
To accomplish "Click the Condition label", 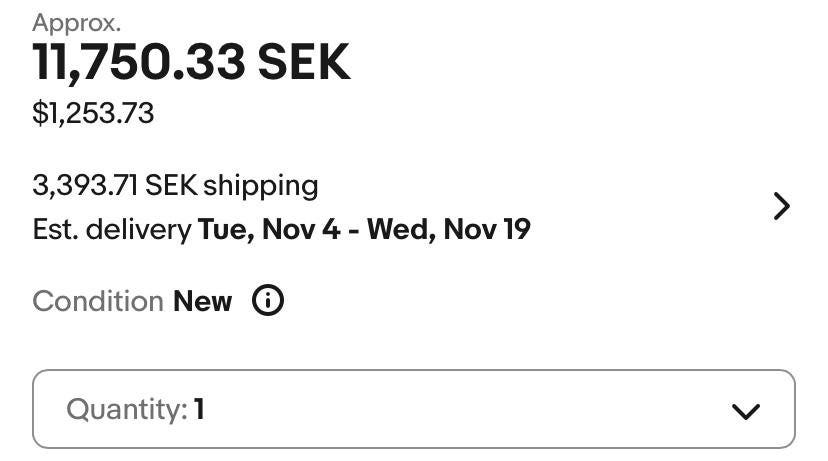I will [97, 301].
